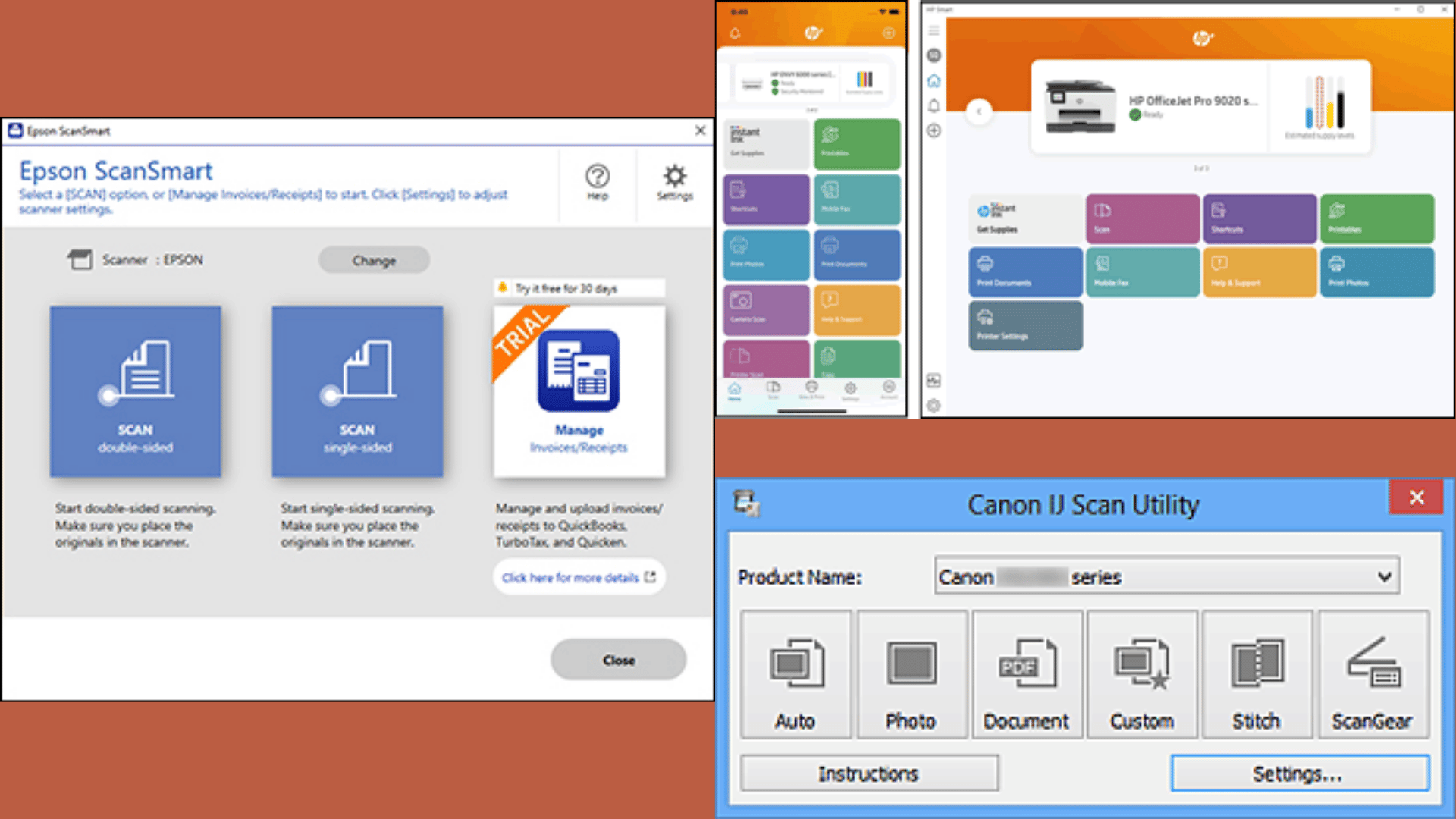This screenshot has width=1456, height=819.
Task: Tap the ink levels card in the HP mobile app
Action: click(864, 81)
